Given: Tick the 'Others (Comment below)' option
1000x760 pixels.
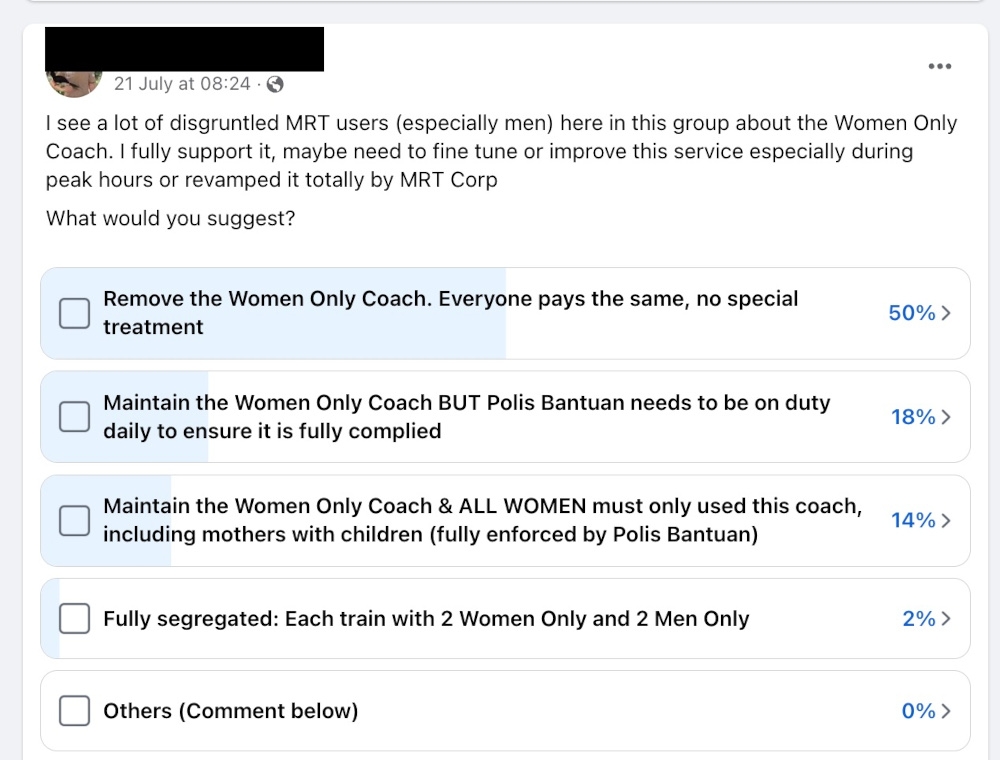Looking at the screenshot, I should click(x=74, y=710).
